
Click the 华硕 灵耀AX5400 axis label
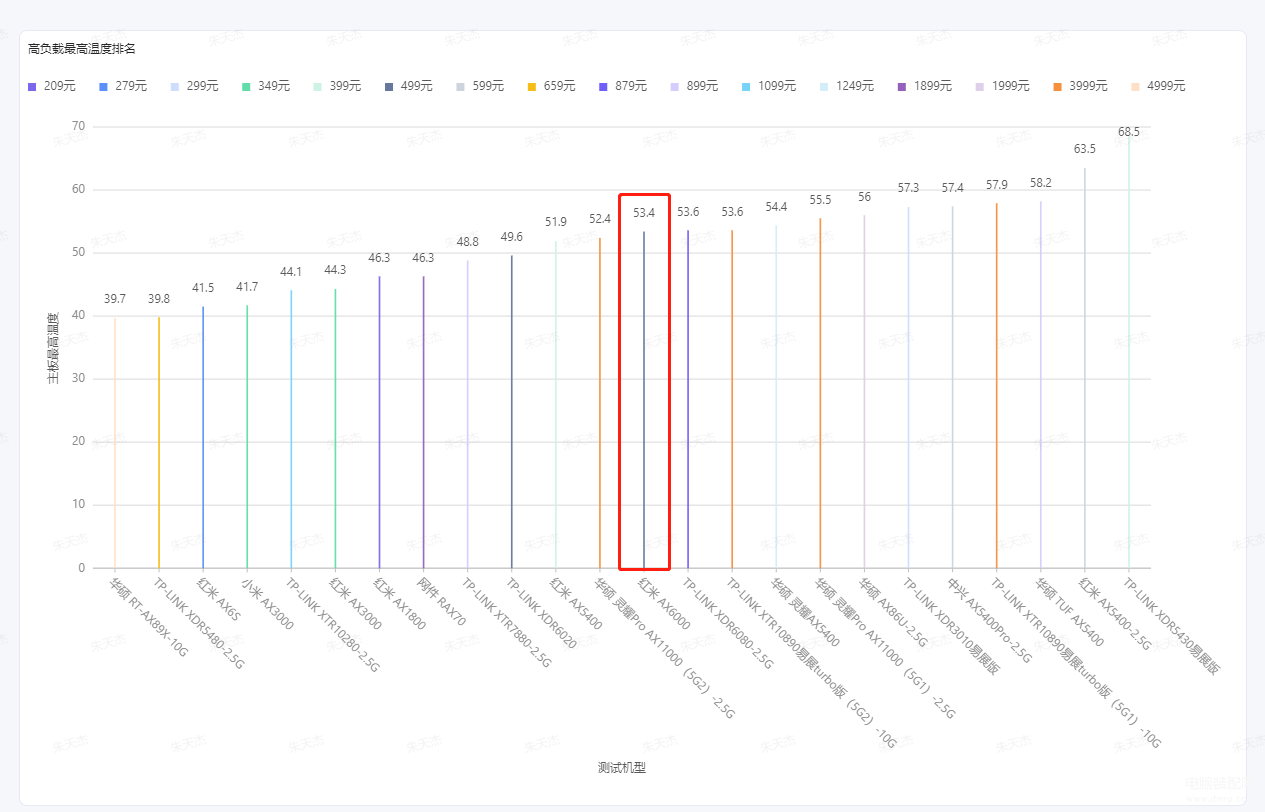pyautogui.click(x=806, y=611)
